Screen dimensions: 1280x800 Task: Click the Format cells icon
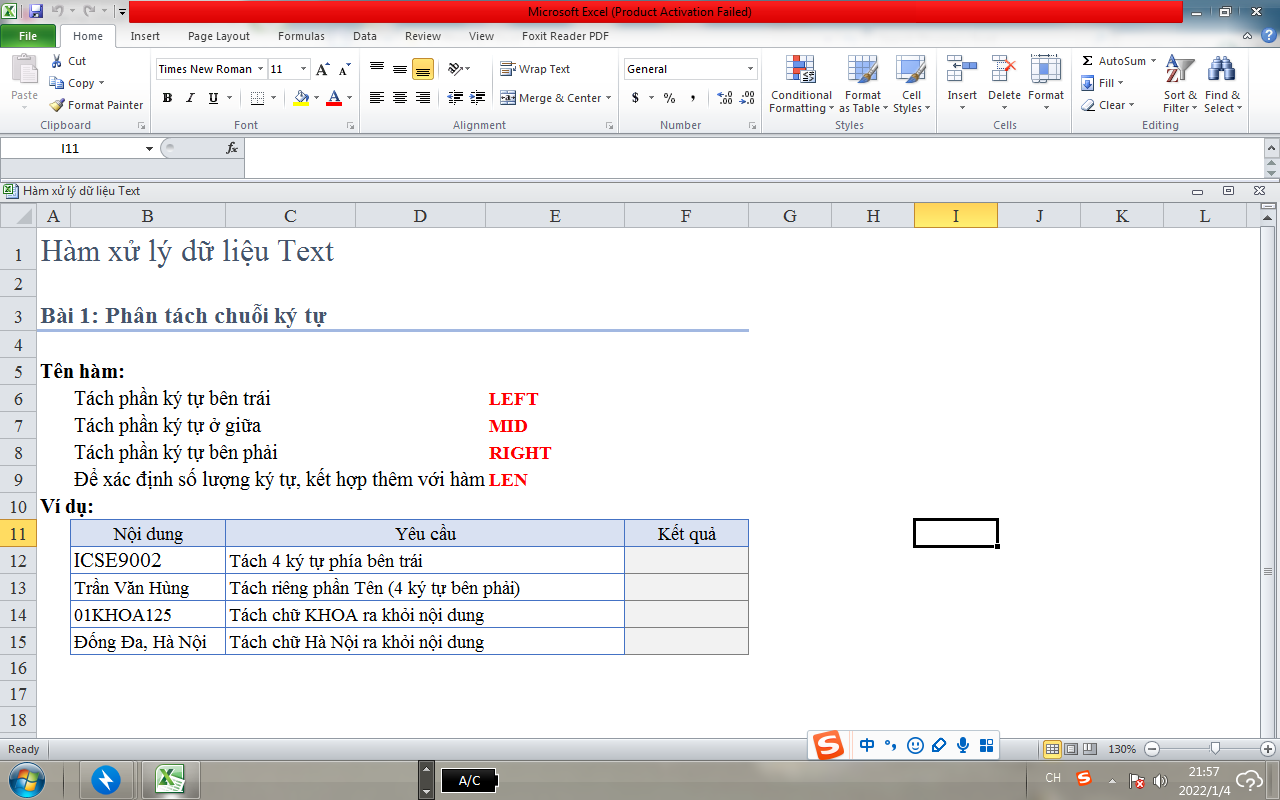pyautogui.click(x=1046, y=69)
